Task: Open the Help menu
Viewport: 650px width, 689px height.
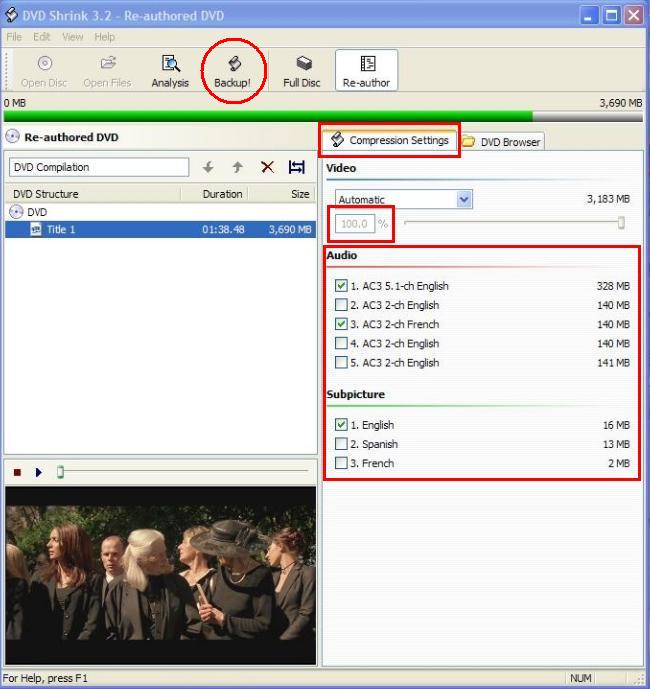Action: click(105, 37)
